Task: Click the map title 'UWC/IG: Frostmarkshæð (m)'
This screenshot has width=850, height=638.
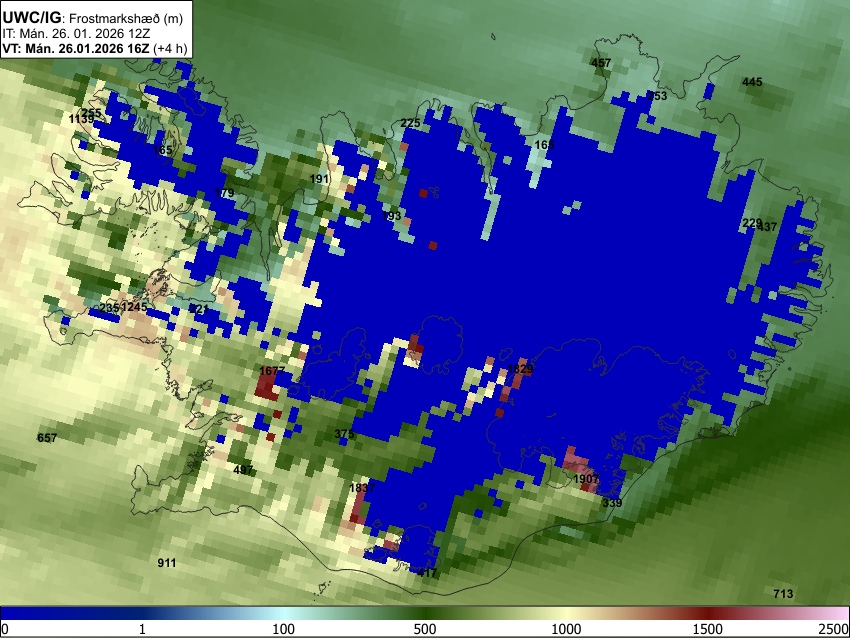Action: click(93, 18)
